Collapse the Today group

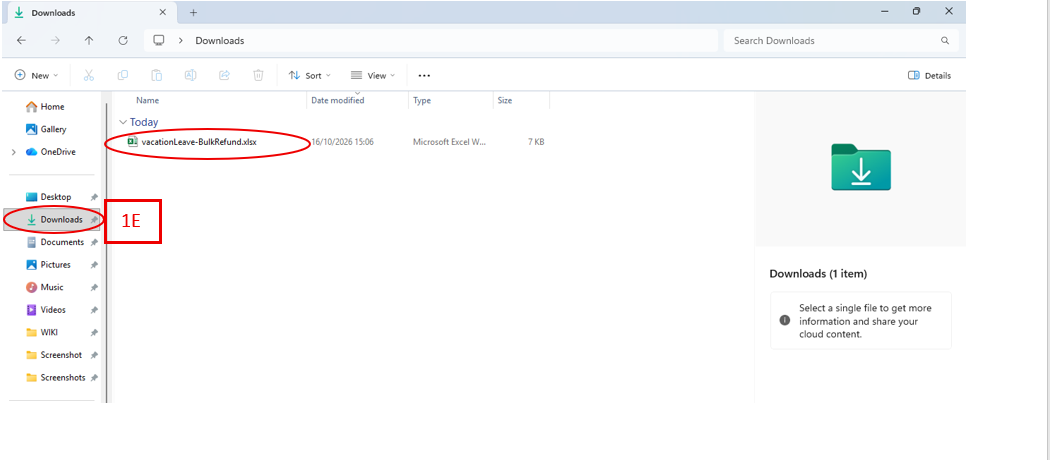123,123
